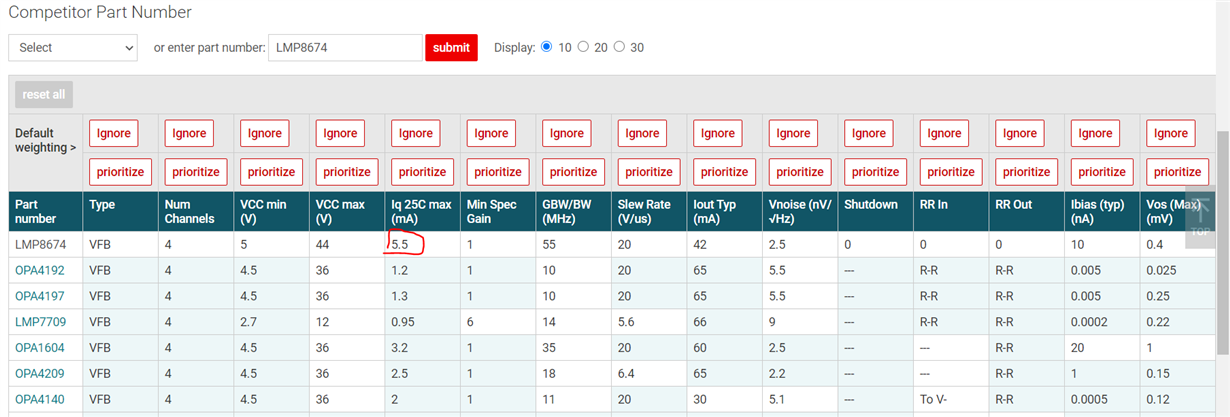Click the LMP8674 part number cell
This screenshot has height=417, width=1230.
pyautogui.click(x=45, y=244)
